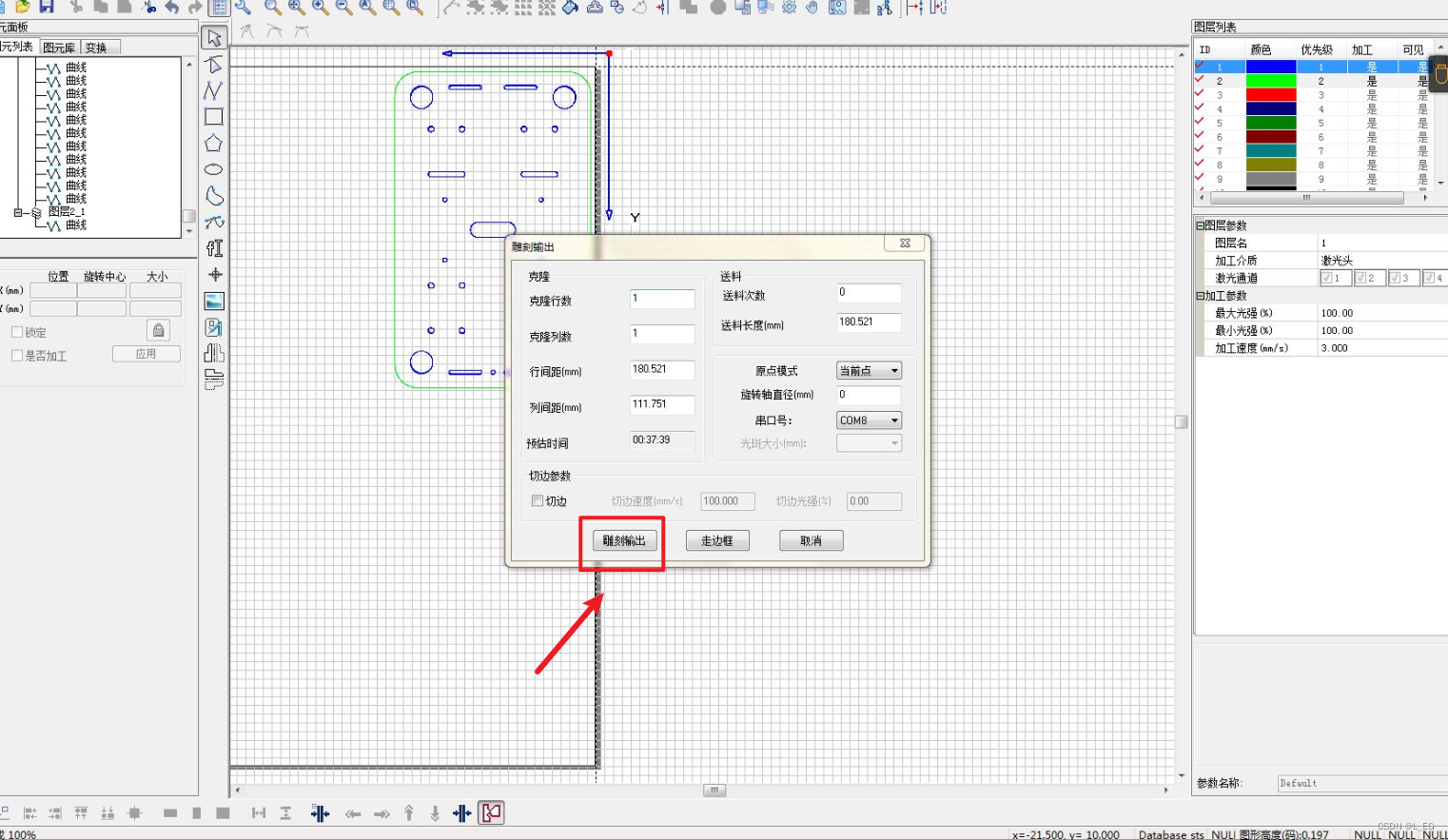The height and width of the screenshot is (840, 1448).
Task: Select the point crosshair tool
Action: tap(215, 274)
